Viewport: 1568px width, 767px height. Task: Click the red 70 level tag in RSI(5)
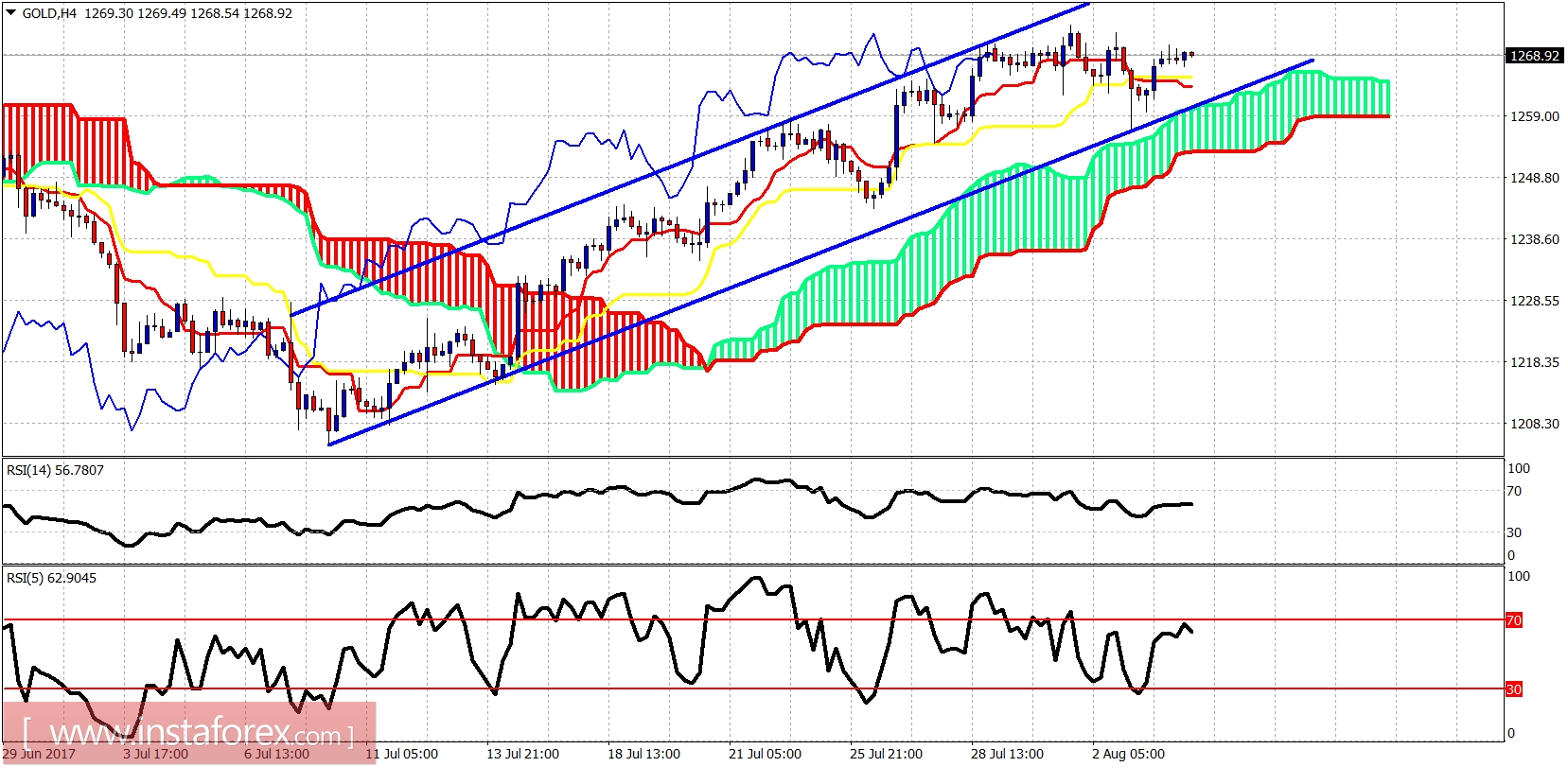[x=1514, y=620]
